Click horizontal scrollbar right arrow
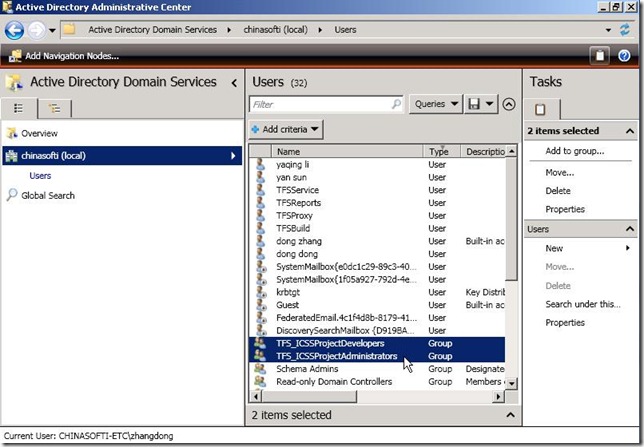 click(498, 396)
